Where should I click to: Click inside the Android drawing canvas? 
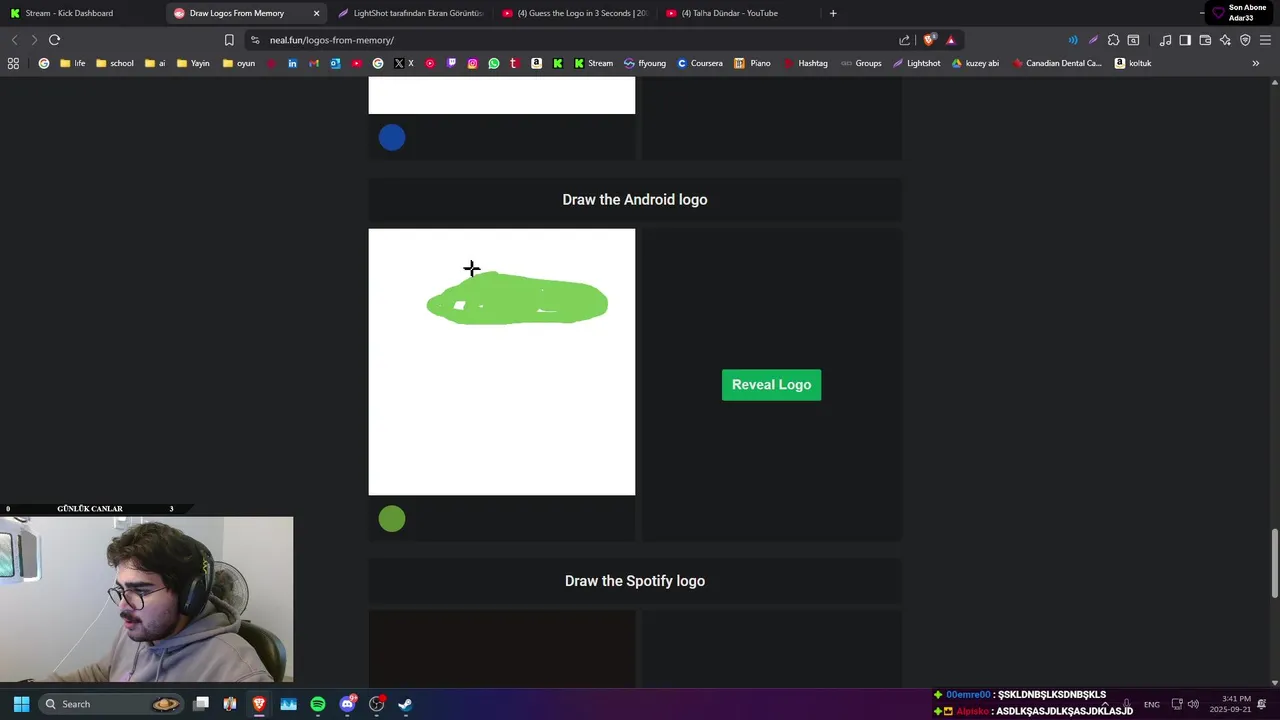point(501,362)
